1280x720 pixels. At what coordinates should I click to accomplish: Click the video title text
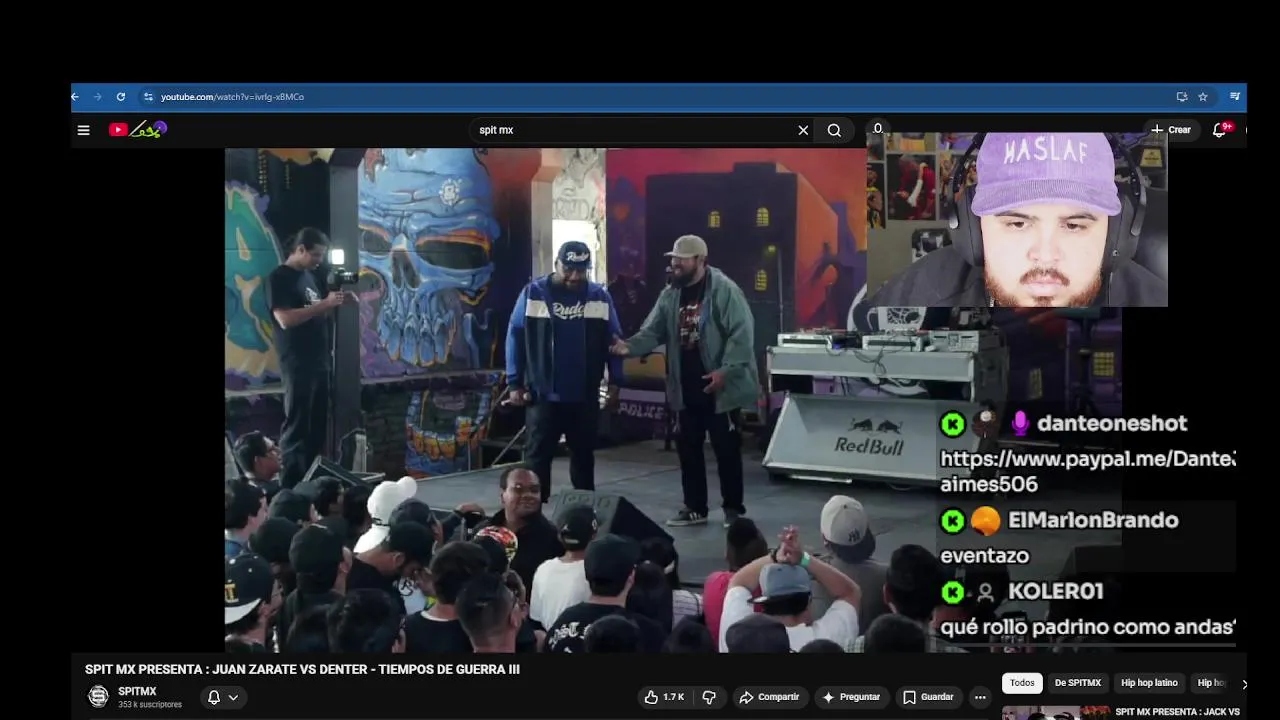(302, 669)
